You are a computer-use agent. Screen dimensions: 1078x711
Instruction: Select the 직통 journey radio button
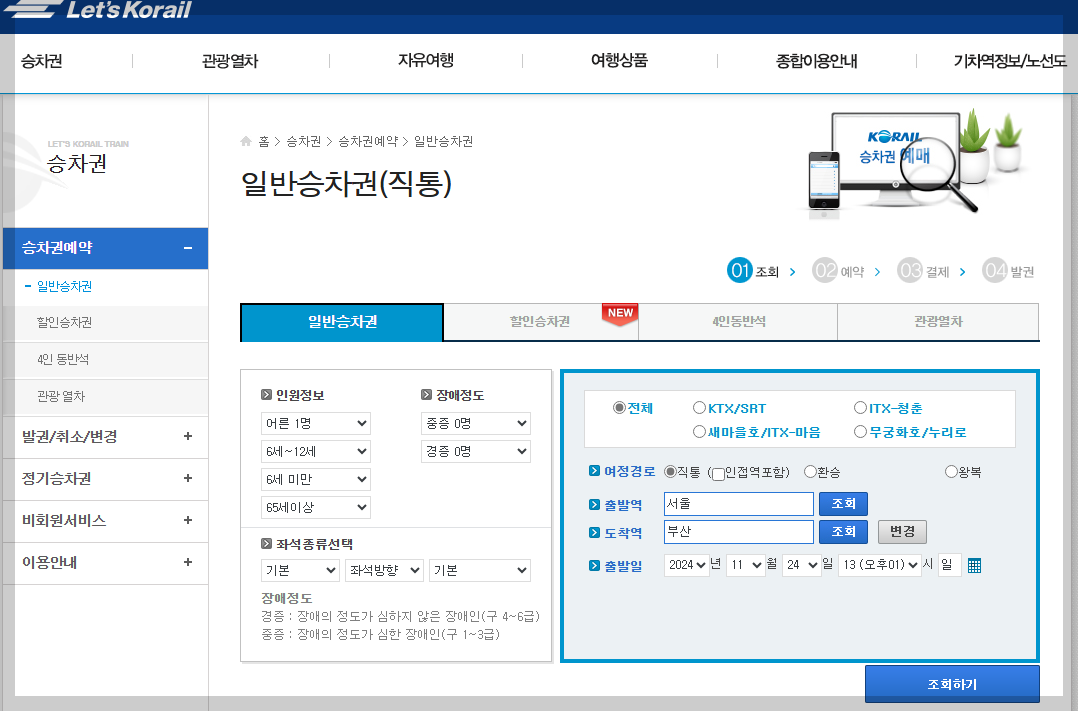pos(670,472)
